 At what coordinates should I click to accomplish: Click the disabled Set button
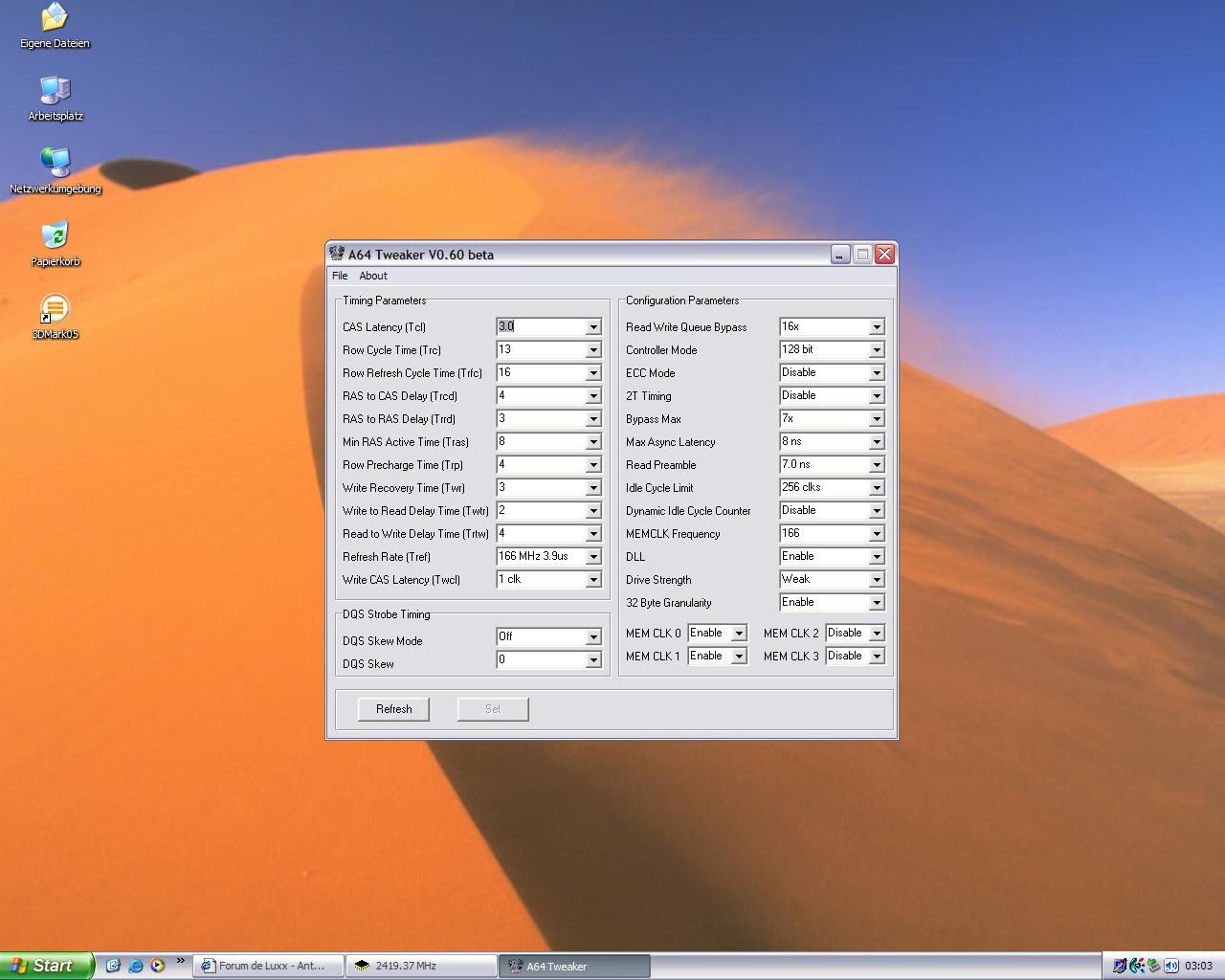pos(493,709)
